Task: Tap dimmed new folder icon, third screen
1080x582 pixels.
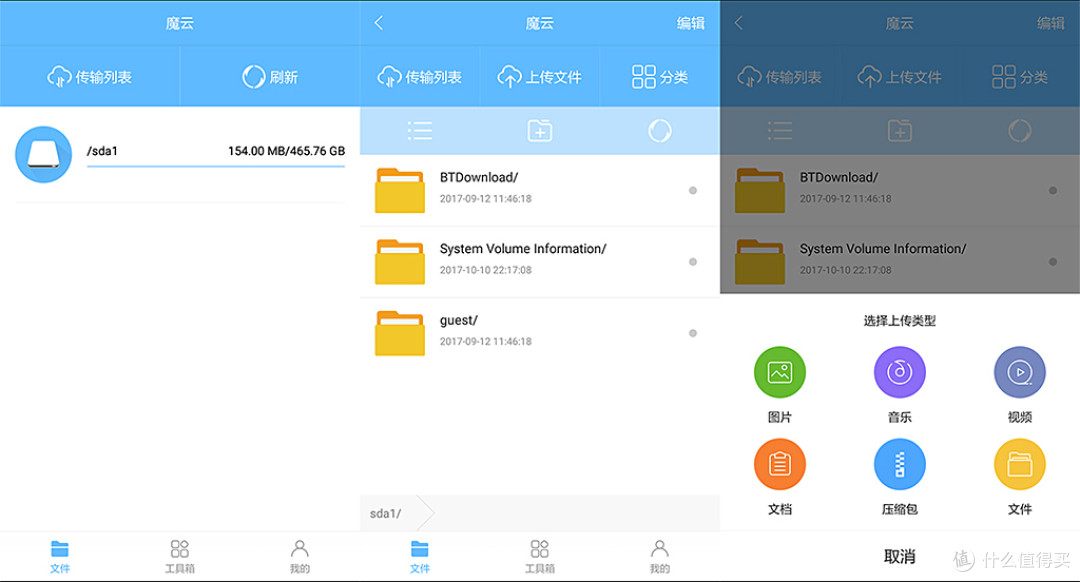Action: pyautogui.click(x=900, y=130)
